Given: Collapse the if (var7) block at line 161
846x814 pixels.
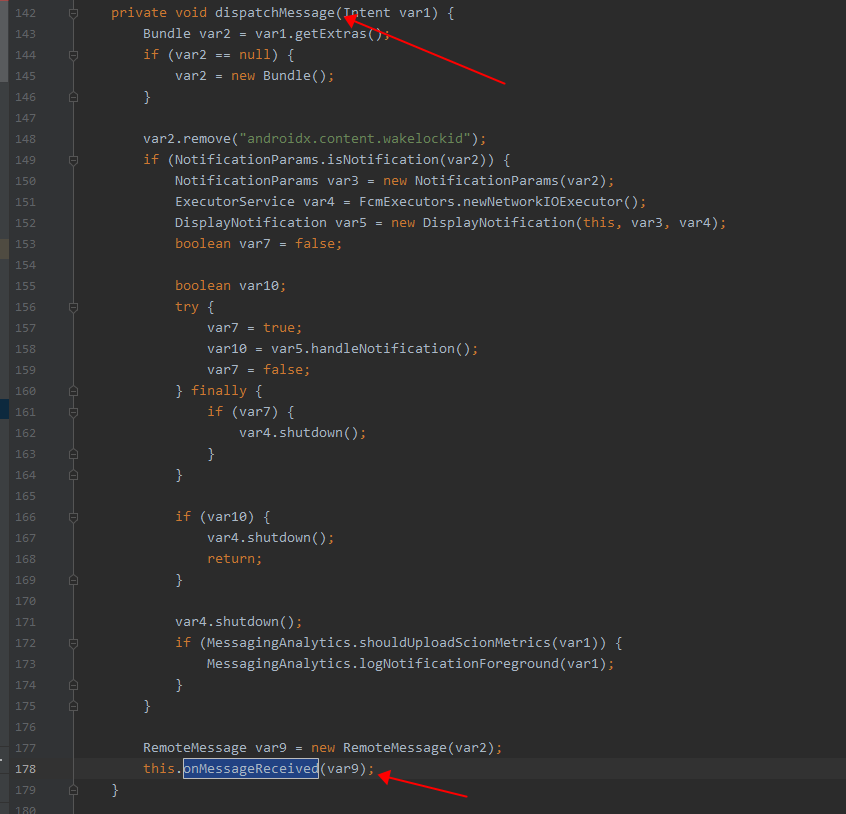Looking at the screenshot, I should coord(73,412).
